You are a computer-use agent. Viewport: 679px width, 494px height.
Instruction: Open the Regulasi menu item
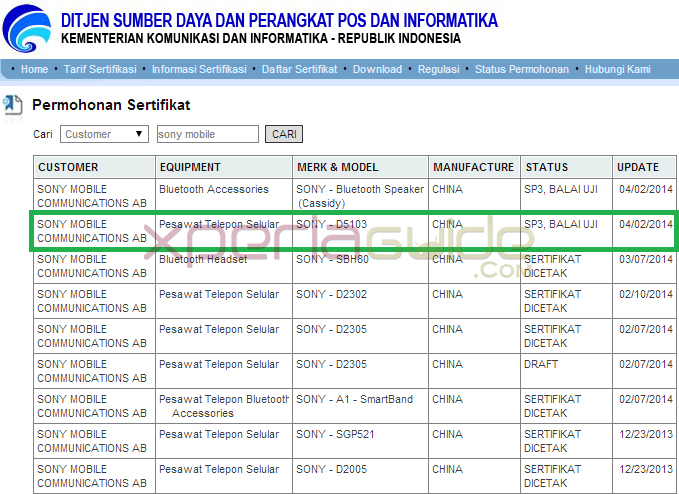coord(439,69)
